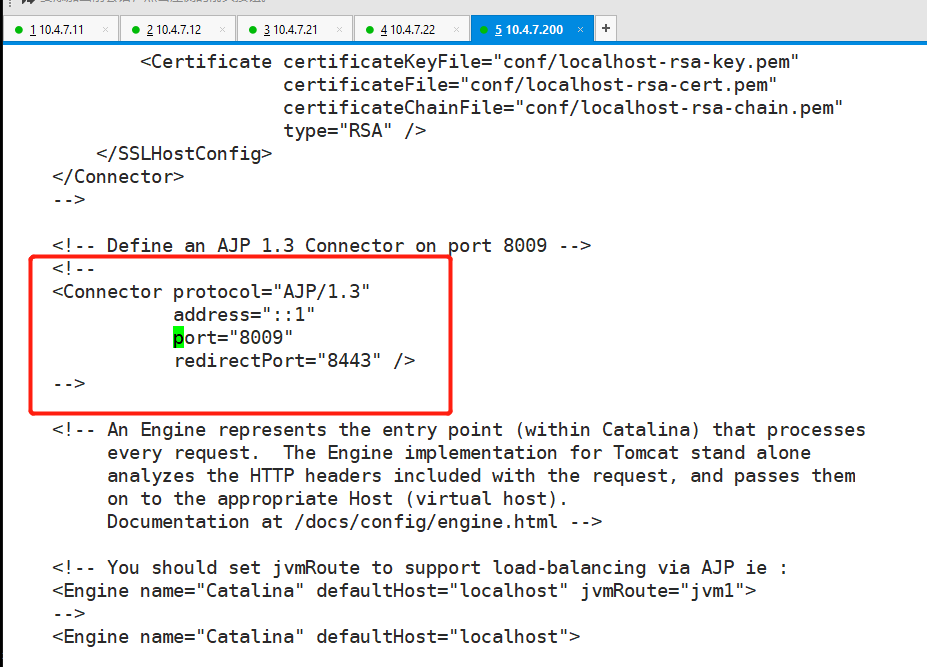Click the redirectPort="8443" text in the terminal

click(278, 361)
